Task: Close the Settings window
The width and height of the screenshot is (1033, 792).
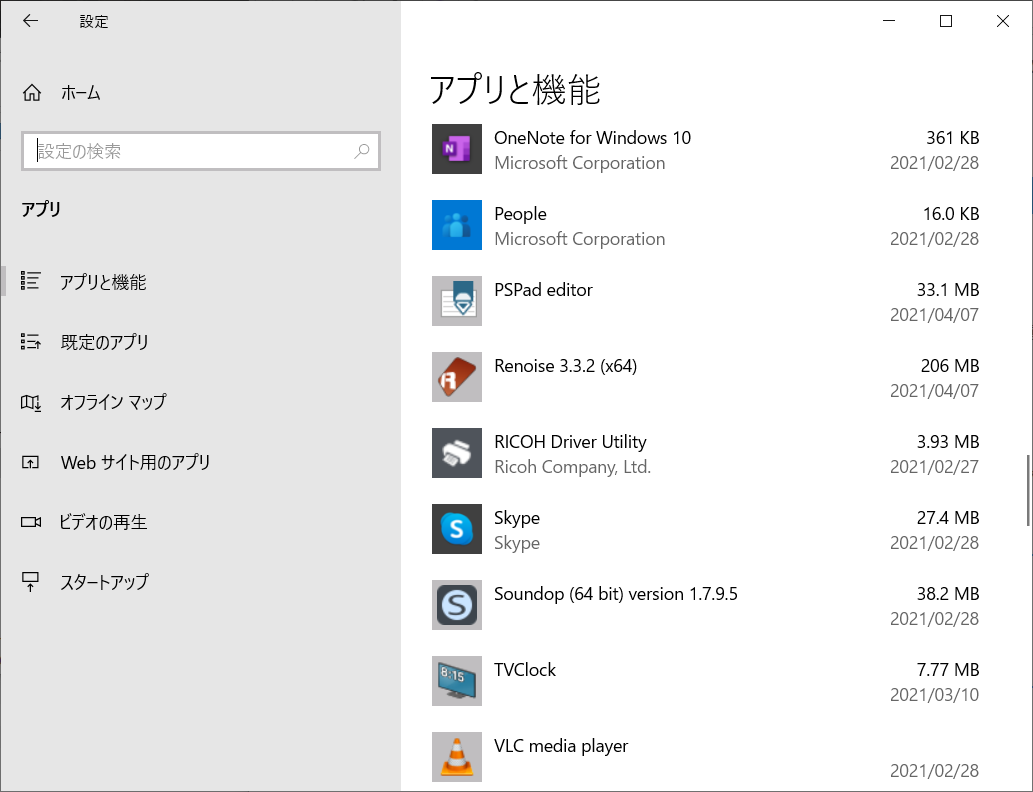Action: [1003, 21]
